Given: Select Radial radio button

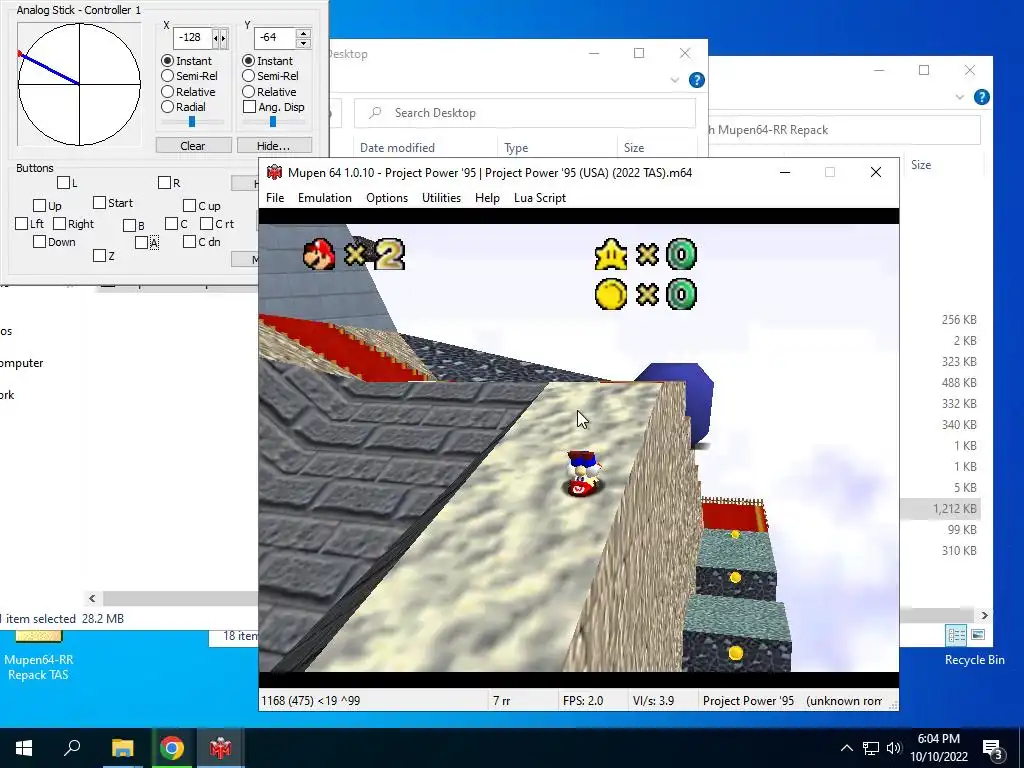Looking at the screenshot, I should click(x=168, y=107).
